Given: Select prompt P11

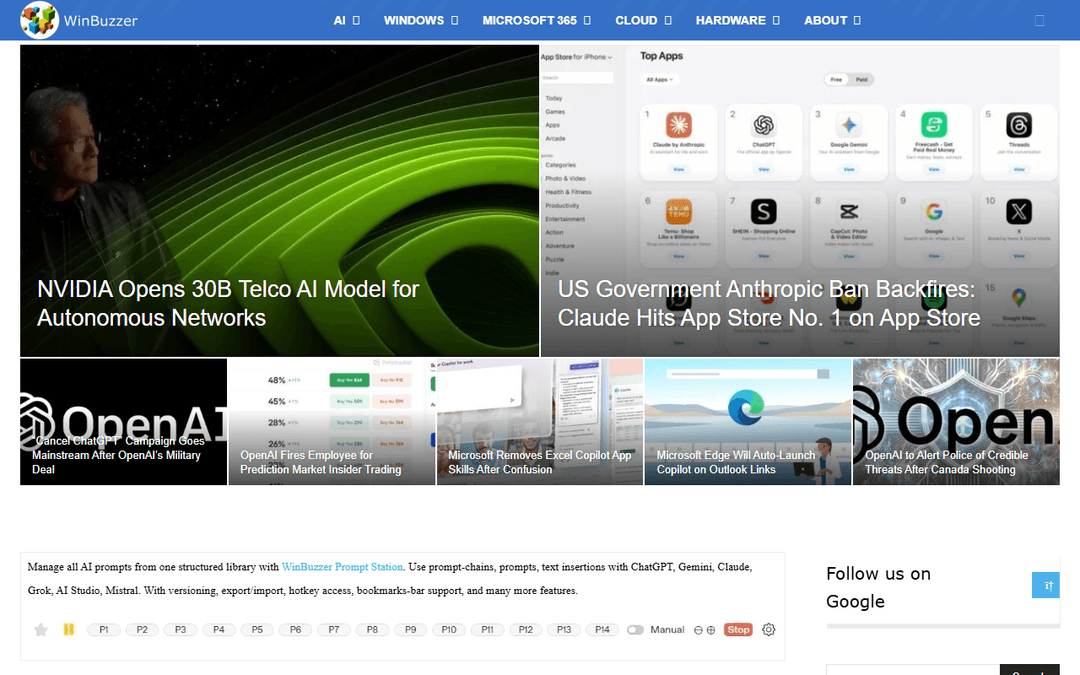Looking at the screenshot, I should pos(488,630).
